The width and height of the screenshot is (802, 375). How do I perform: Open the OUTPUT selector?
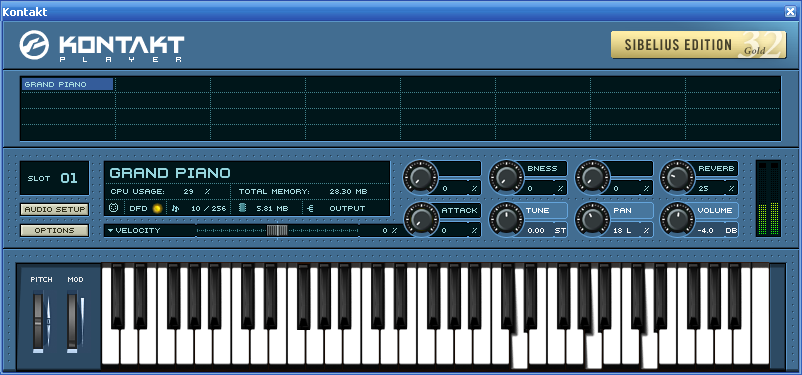tap(347, 208)
